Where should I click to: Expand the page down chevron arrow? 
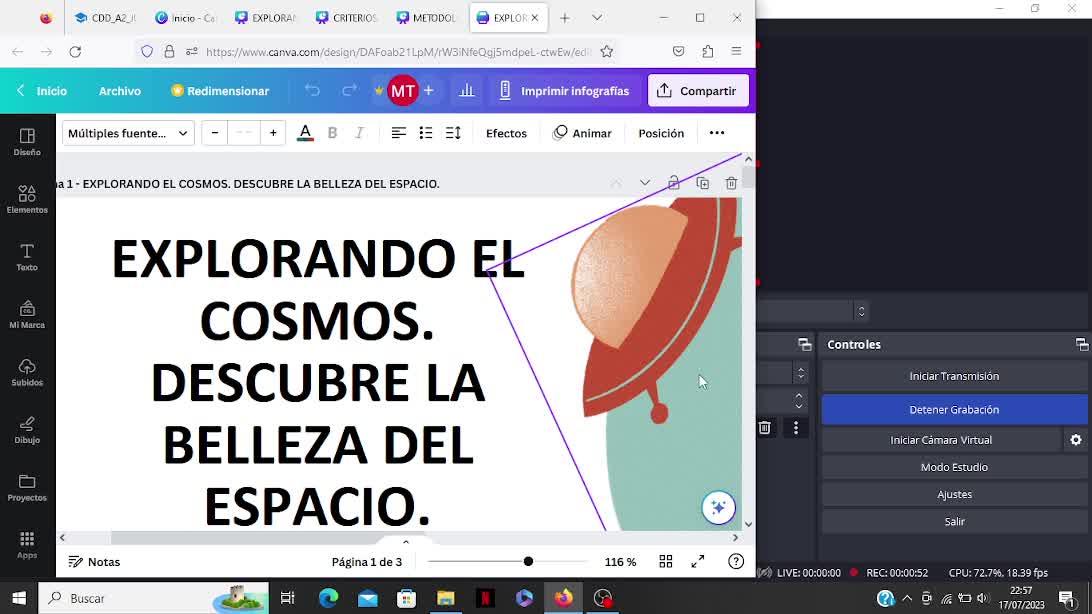[645, 183]
